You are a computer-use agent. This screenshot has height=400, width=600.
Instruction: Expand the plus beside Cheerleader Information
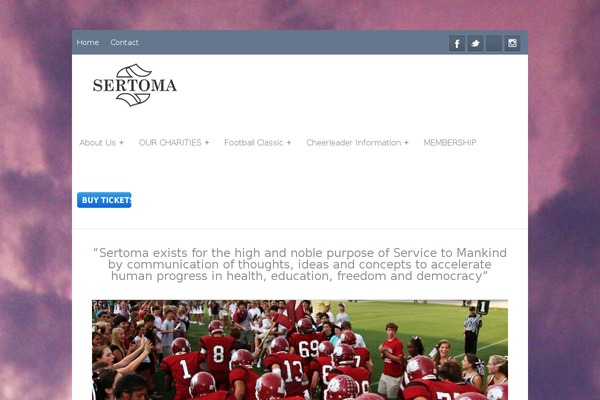406,142
